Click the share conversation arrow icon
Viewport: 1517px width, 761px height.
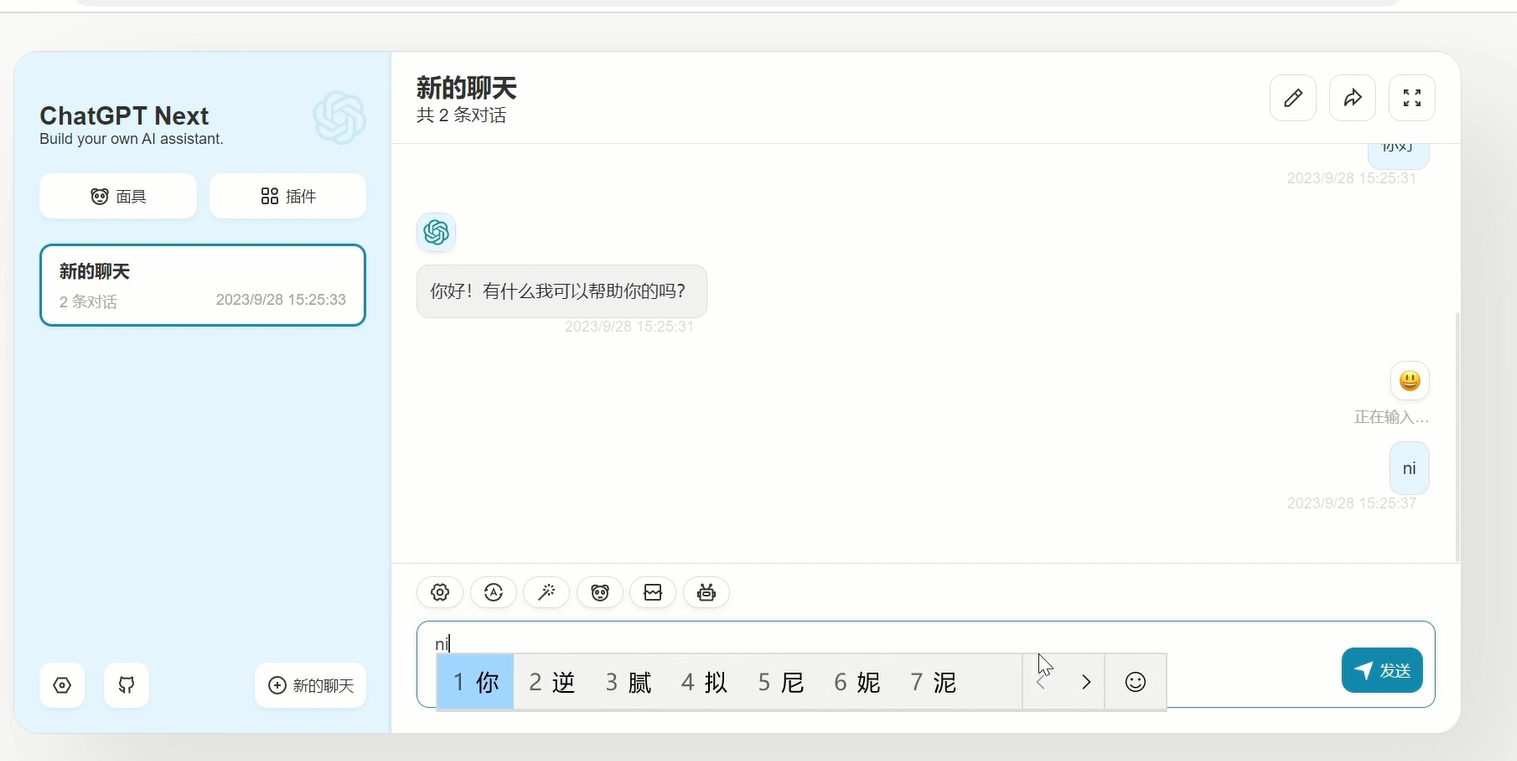tap(1352, 98)
